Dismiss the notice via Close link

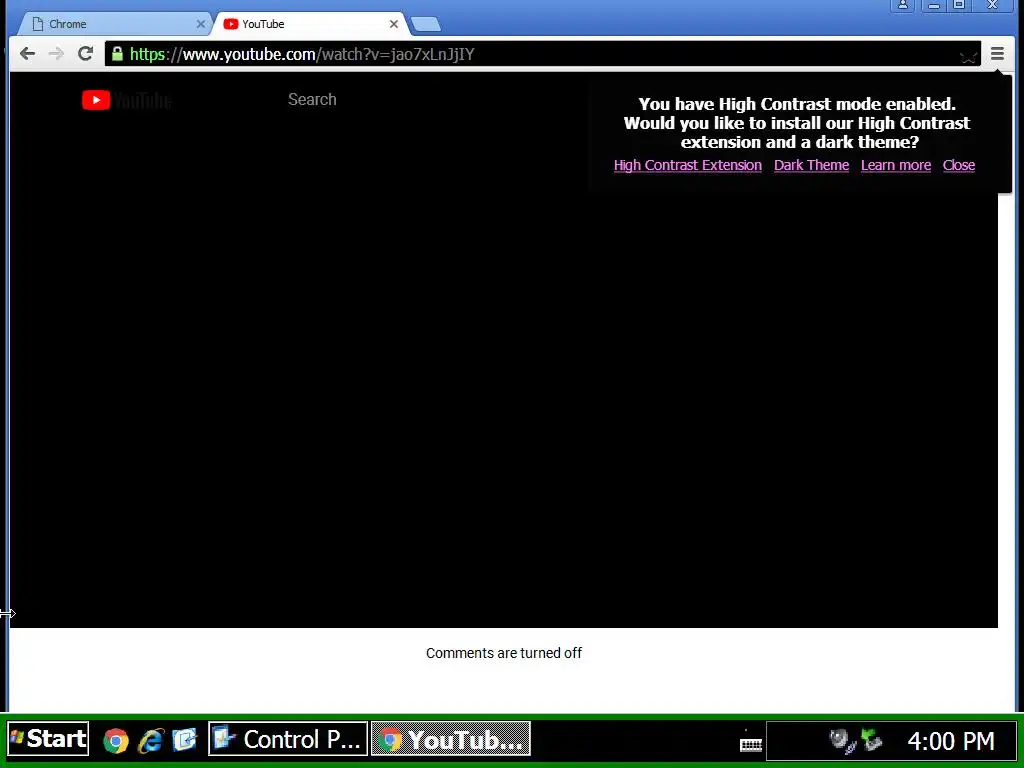point(959,165)
